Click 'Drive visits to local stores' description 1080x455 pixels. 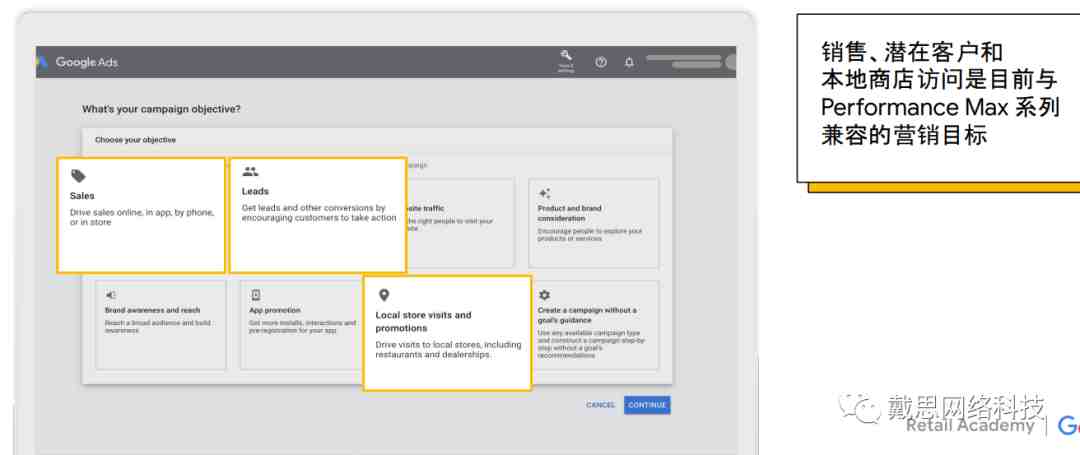pyautogui.click(x=448, y=350)
